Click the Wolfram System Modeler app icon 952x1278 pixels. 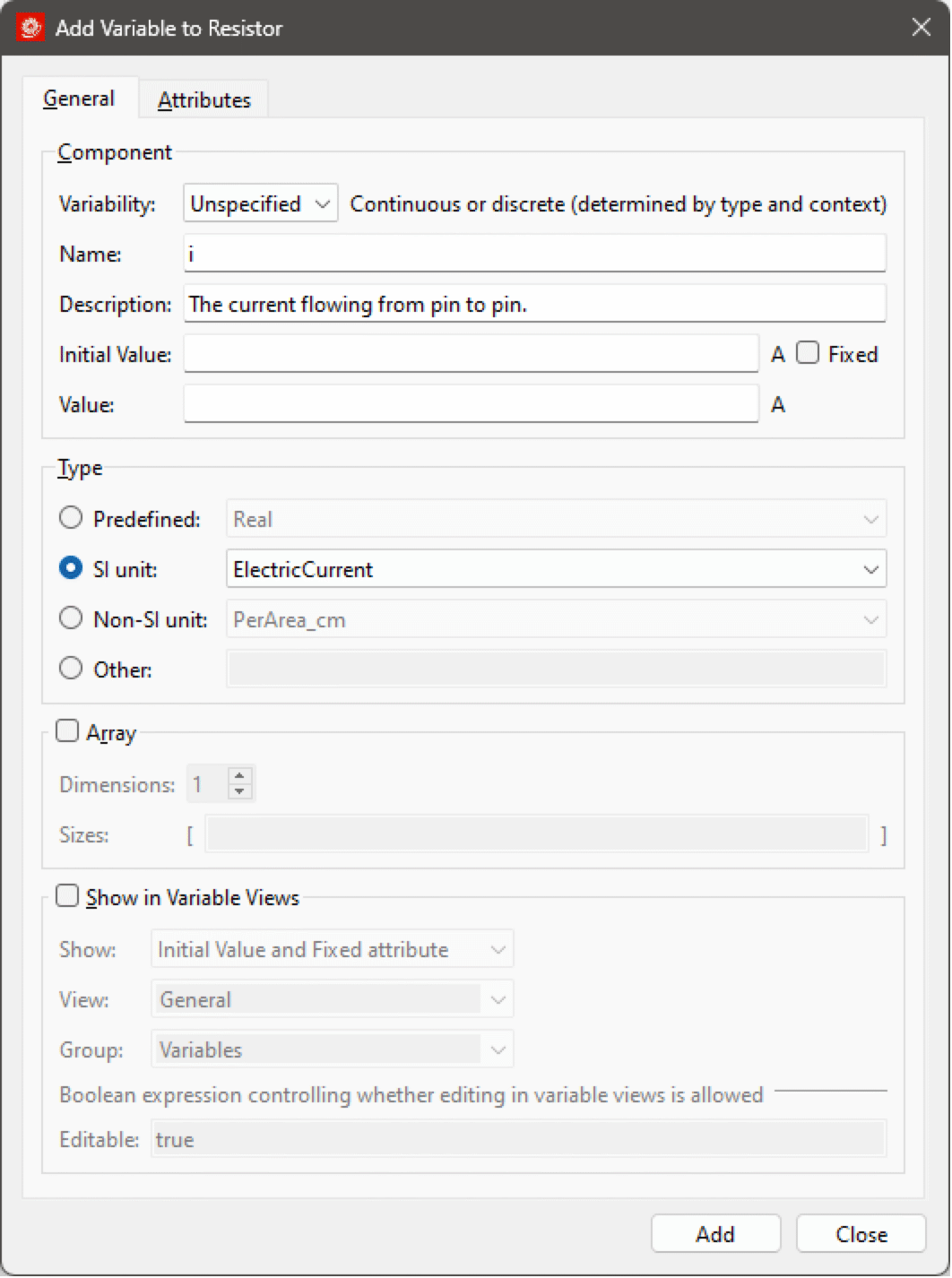30,28
